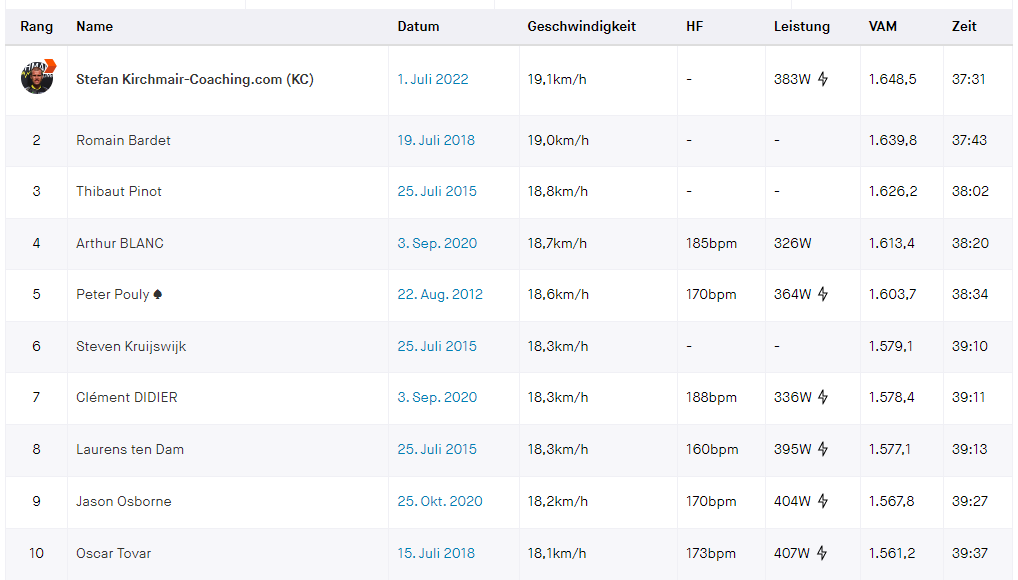Screen dimensions: 1018x580
Task: Open Oscar Tovar's 15. Juli 2018 activity
Action: coord(436,553)
